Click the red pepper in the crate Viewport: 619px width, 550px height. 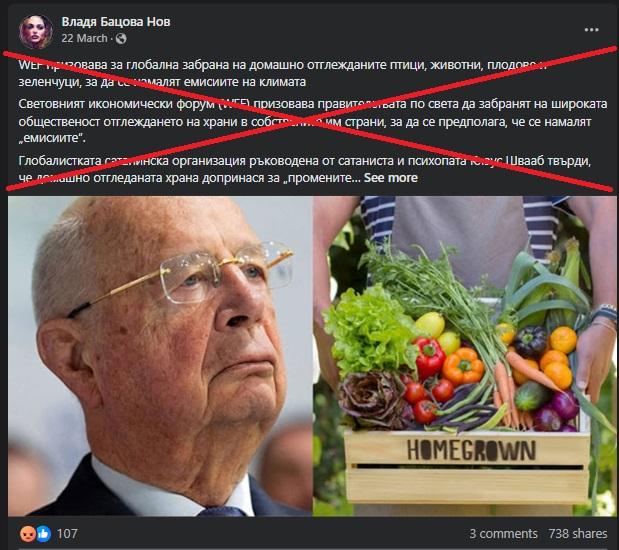(430, 357)
